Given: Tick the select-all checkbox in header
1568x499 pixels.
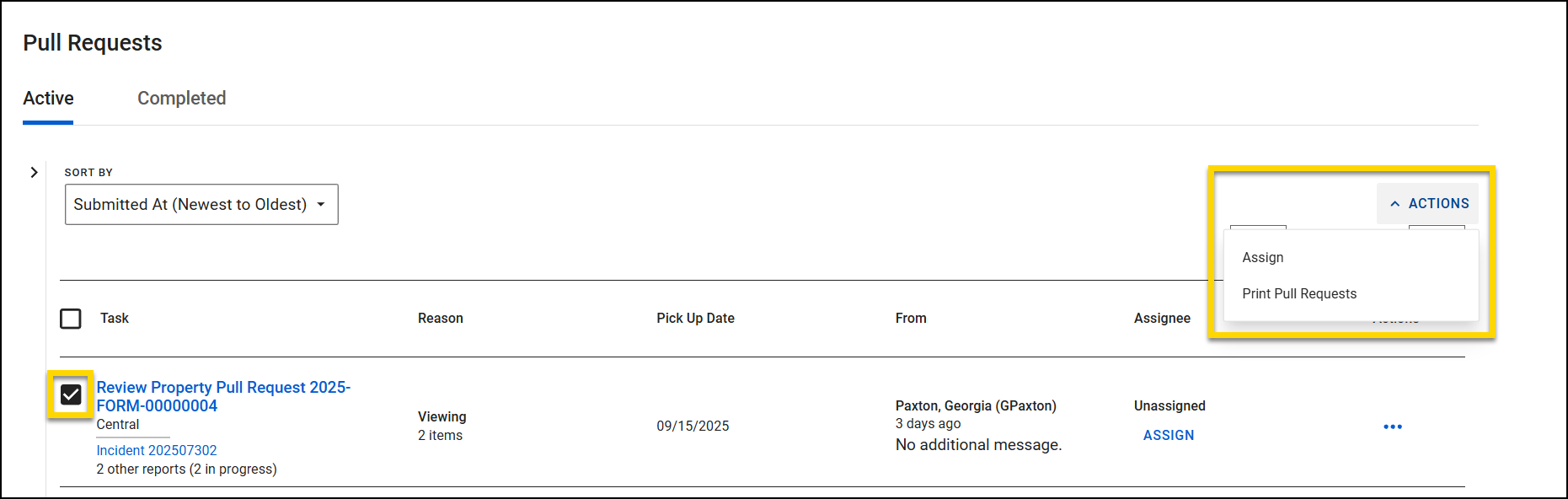Looking at the screenshot, I should click(71, 319).
